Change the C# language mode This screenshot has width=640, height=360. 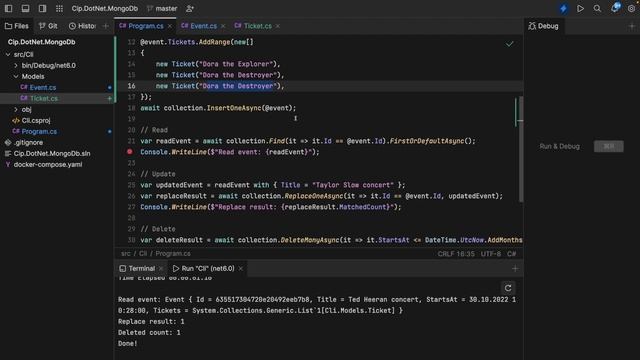(511, 254)
